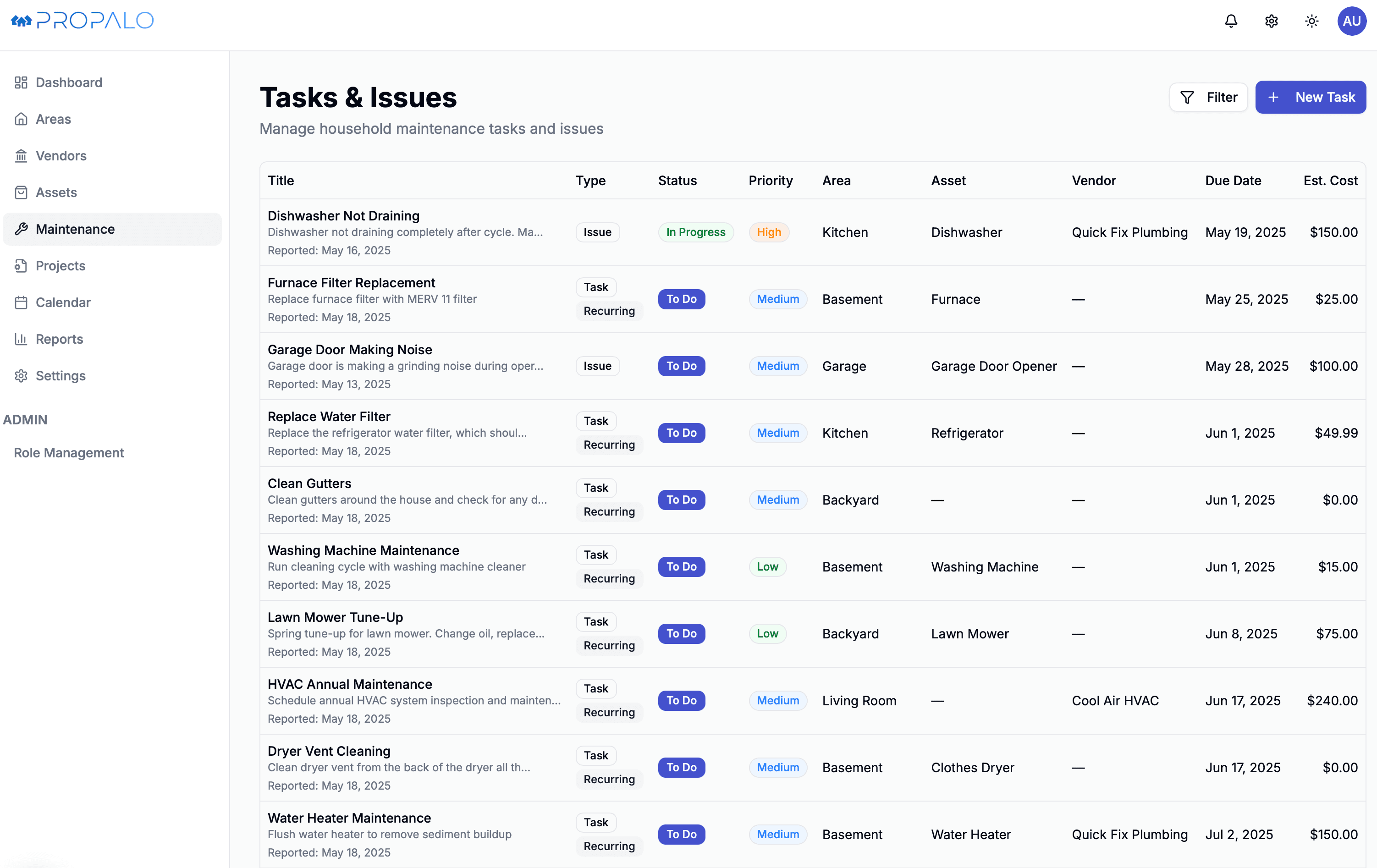Click the Assets box icon in sidebar

point(21,192)
